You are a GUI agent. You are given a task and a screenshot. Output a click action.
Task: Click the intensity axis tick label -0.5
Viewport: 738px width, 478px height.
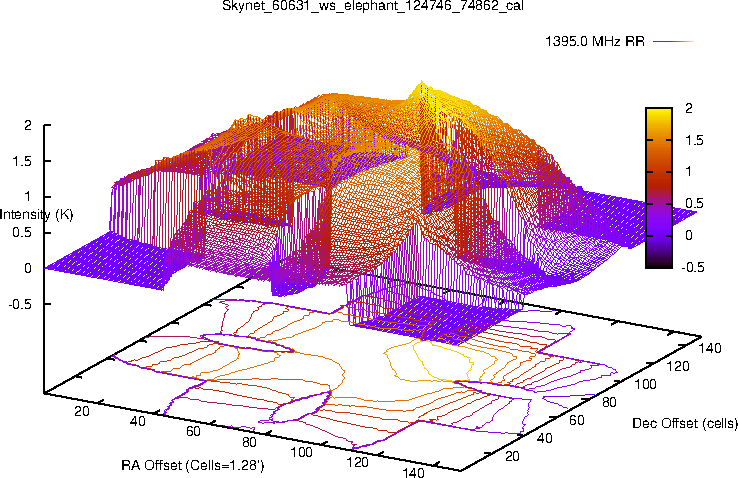(x=20, y=304)
